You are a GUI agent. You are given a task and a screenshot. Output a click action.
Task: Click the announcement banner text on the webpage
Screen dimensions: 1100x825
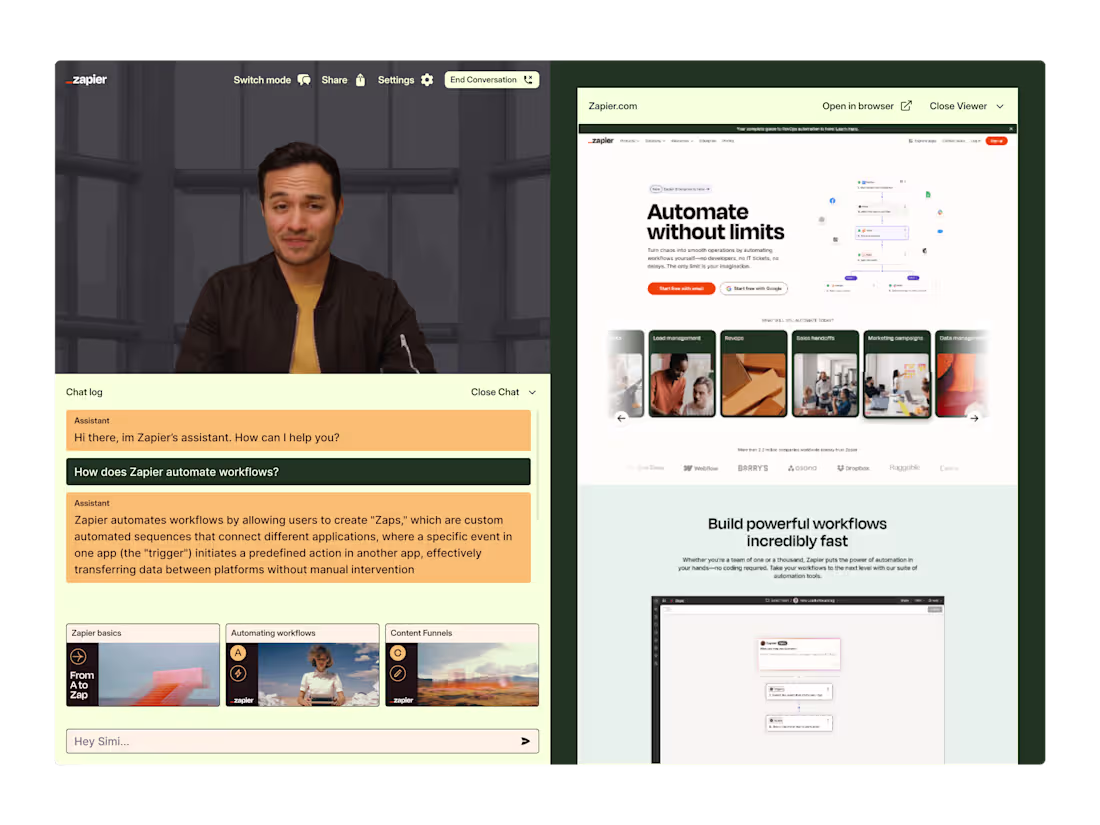click(x=797, y=129)
